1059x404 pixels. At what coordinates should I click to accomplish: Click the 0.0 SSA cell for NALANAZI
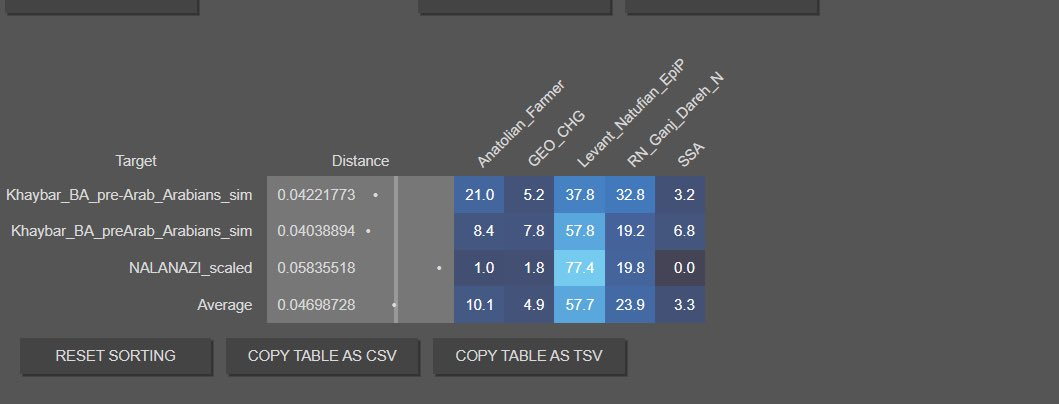(684, 268)
